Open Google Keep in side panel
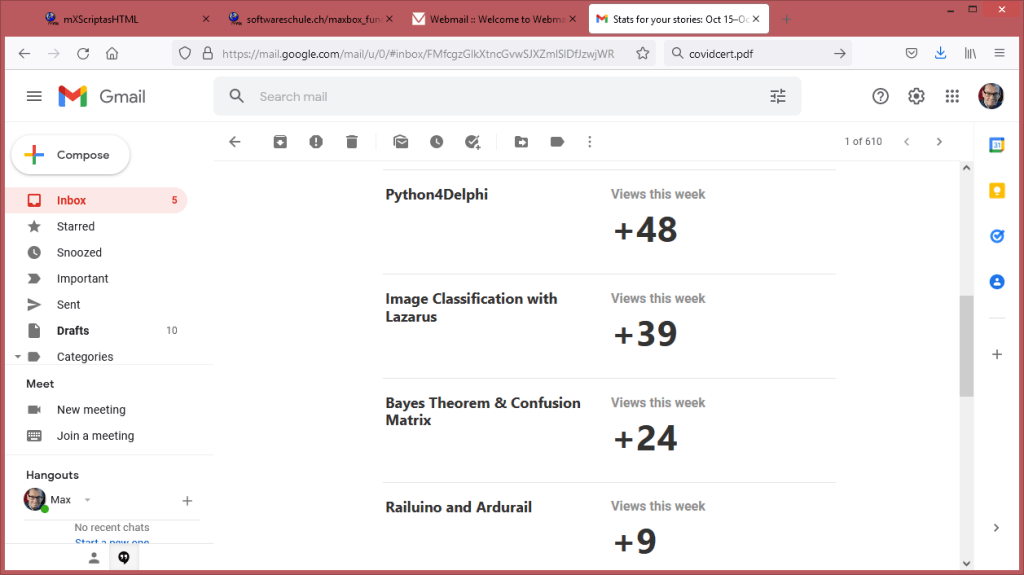The image size is (1024, 575). [997, 191]
